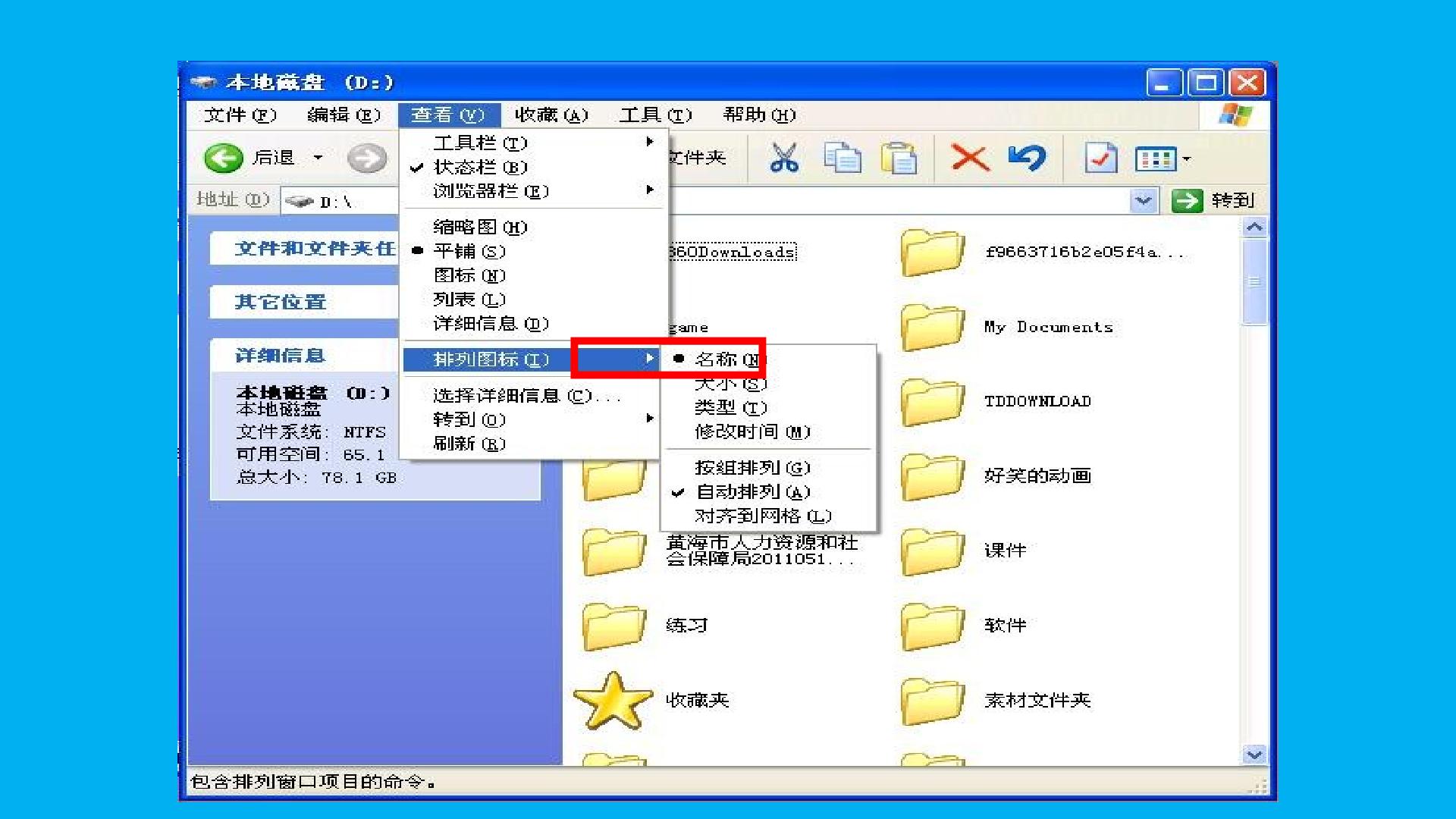Open the 帮助 menu
Viewport: 1456px width, 819px height.
pos(760,115)
